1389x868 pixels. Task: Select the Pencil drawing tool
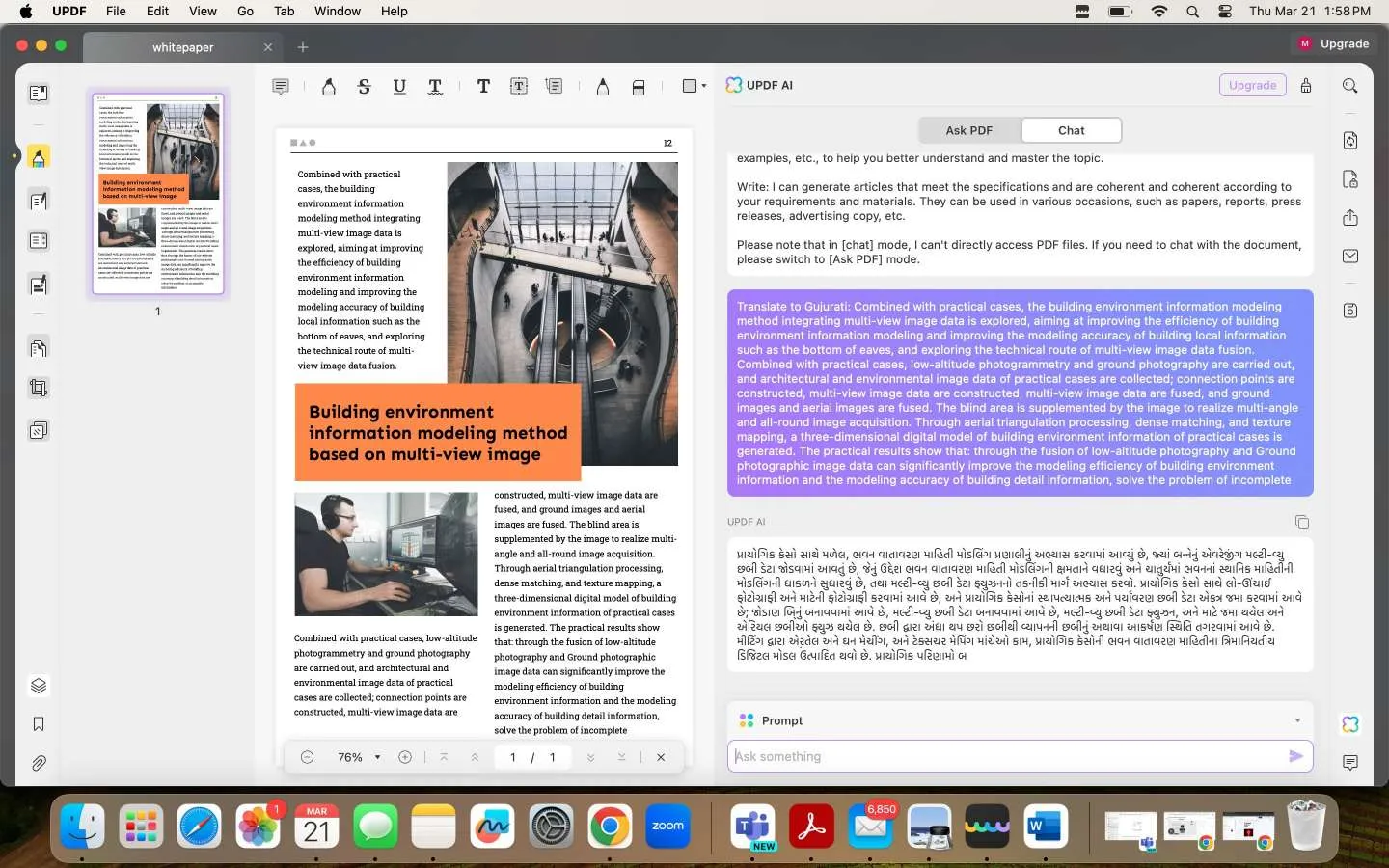[603, 87]
